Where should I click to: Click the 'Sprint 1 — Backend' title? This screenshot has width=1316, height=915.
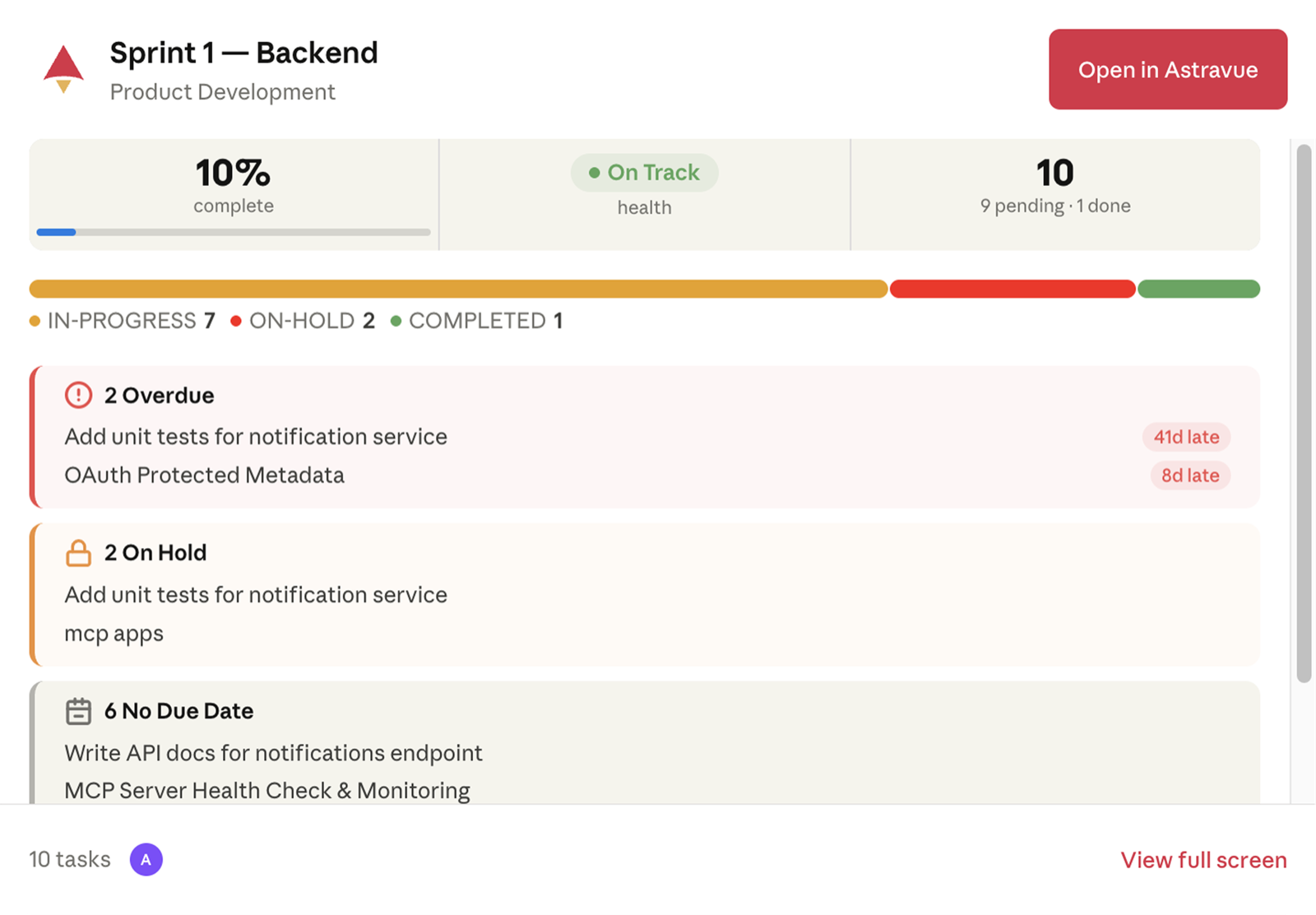[x=243, y=53]
